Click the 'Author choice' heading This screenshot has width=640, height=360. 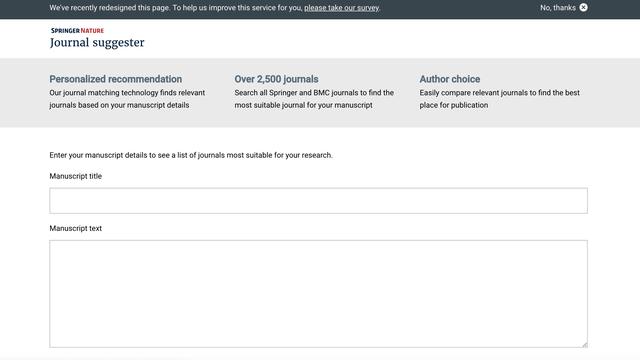[x=450, y=79]
